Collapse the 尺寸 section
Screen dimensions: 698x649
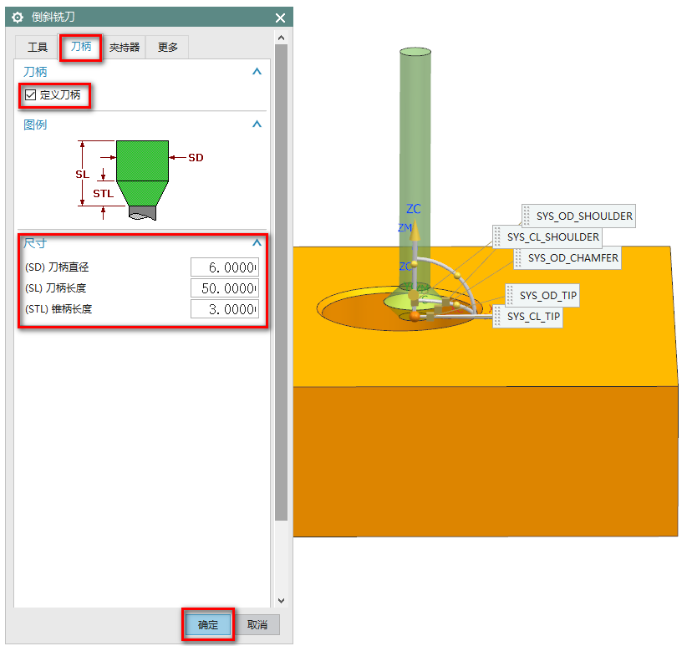pos(257,243)
